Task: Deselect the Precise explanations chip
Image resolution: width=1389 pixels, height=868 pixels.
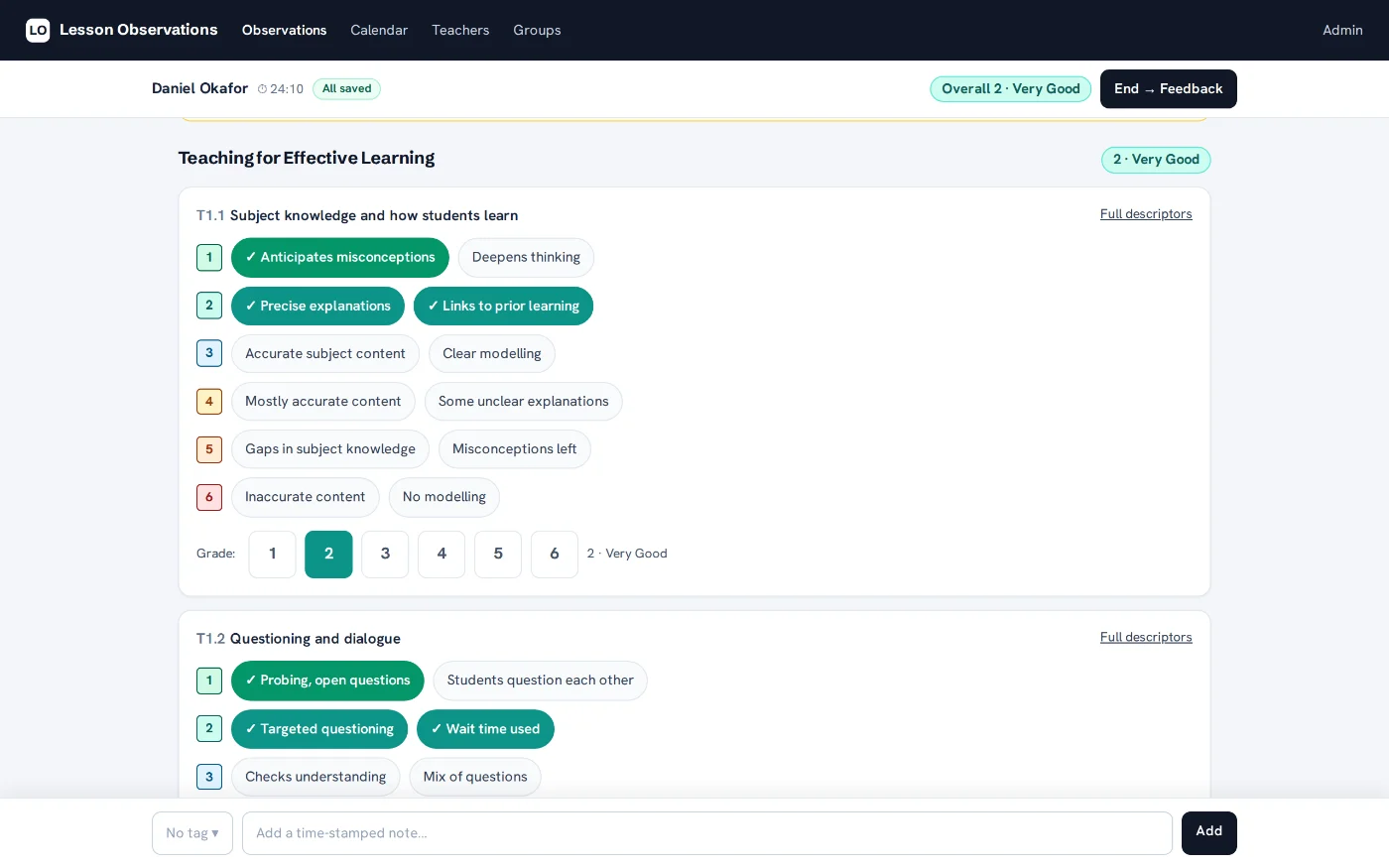Action: (317, 306)
